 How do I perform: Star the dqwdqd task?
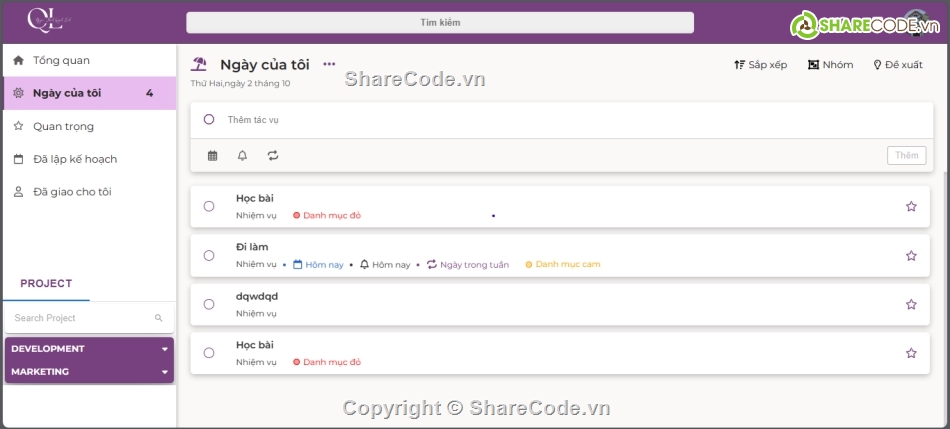coord(911,304)
